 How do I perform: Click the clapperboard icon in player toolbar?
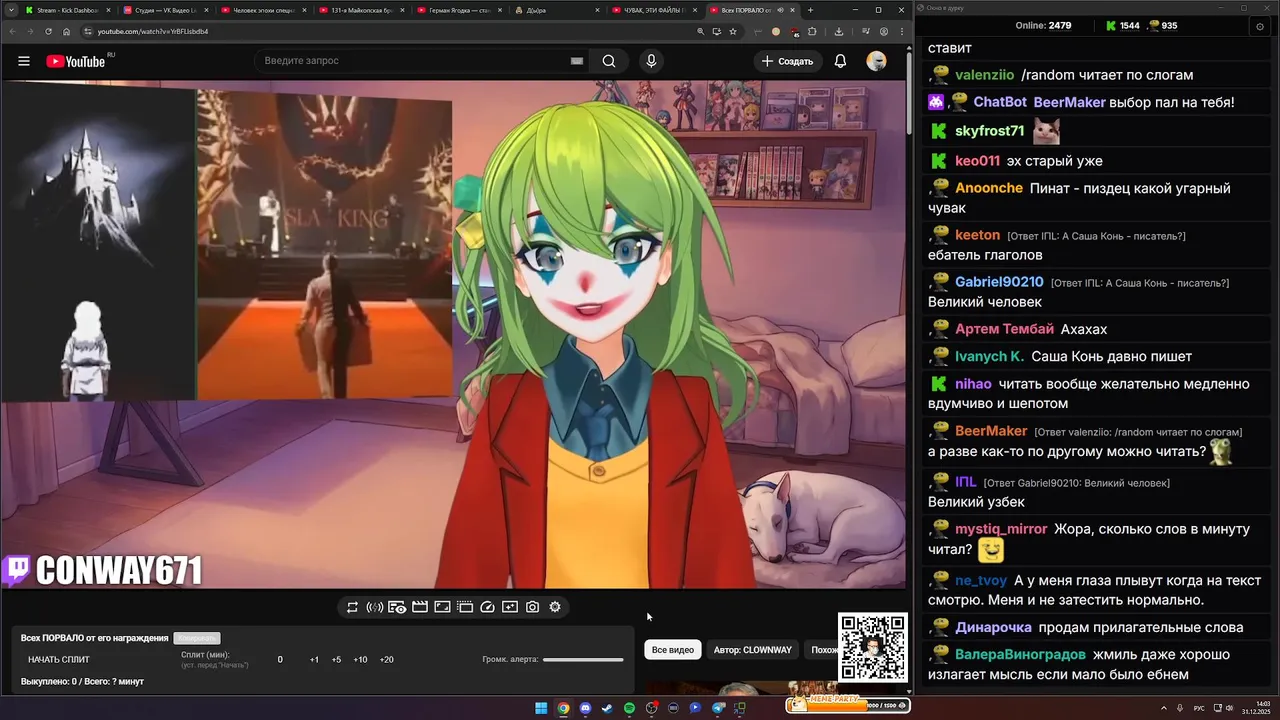pyautogui.click(x=420, y=607)
